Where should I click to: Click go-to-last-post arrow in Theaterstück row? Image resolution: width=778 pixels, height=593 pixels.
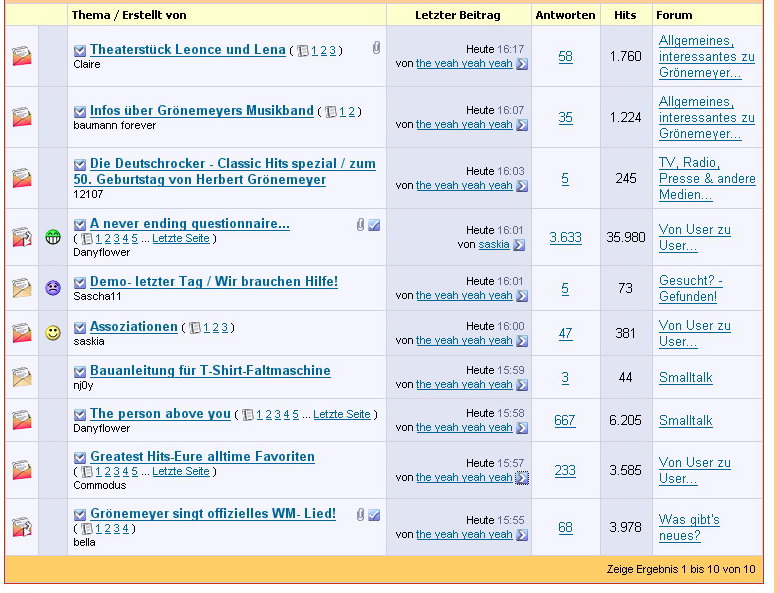[521, 64]
